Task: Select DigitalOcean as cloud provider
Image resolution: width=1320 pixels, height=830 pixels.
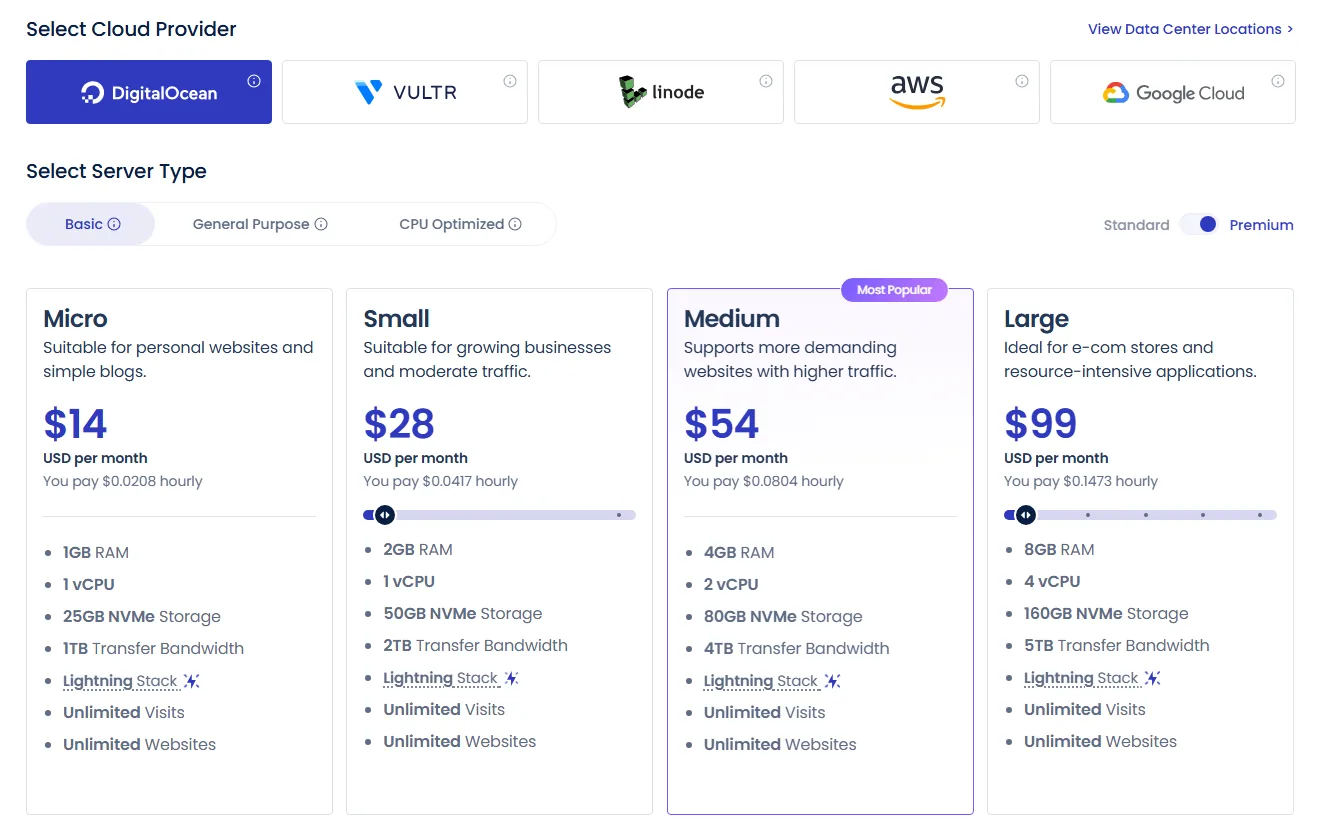Action: click(149, 92)
